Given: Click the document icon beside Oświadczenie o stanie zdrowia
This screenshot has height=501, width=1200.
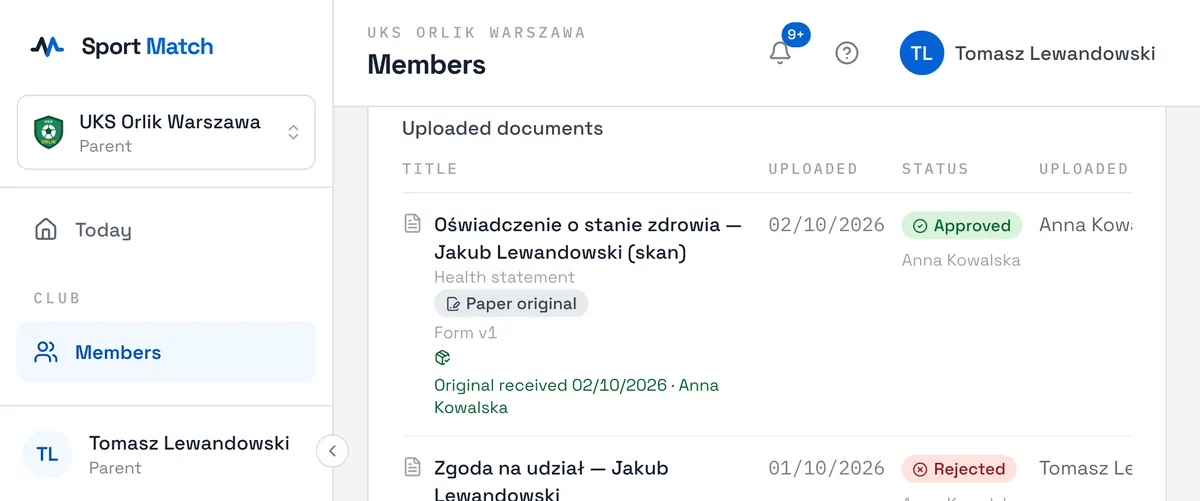Looking at the screenshot, I should [x=412, y=224].
